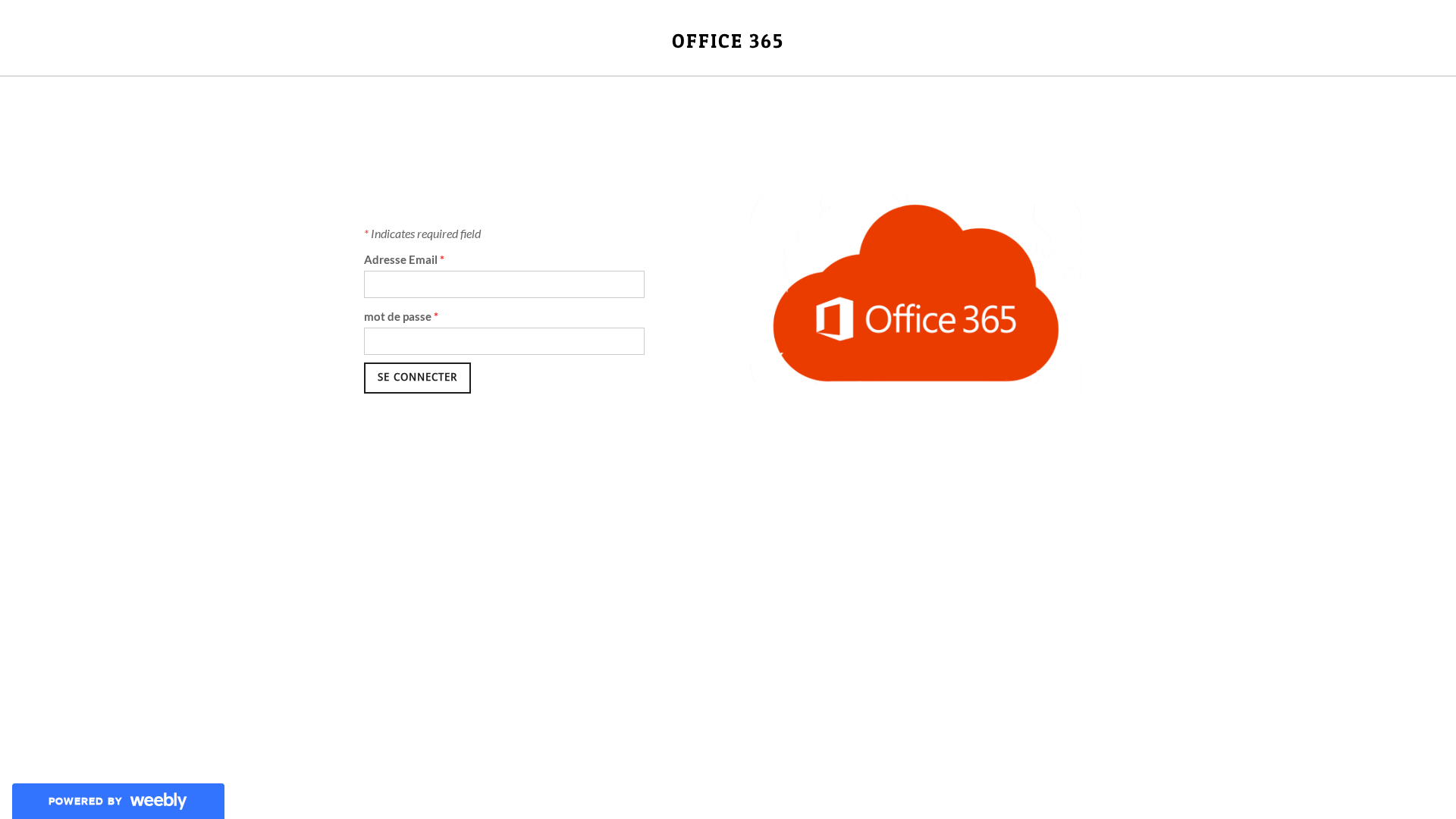Open the Powered by Weebly badge
The height and width of the screenshot is (819, 1456).
coord(118,801)
